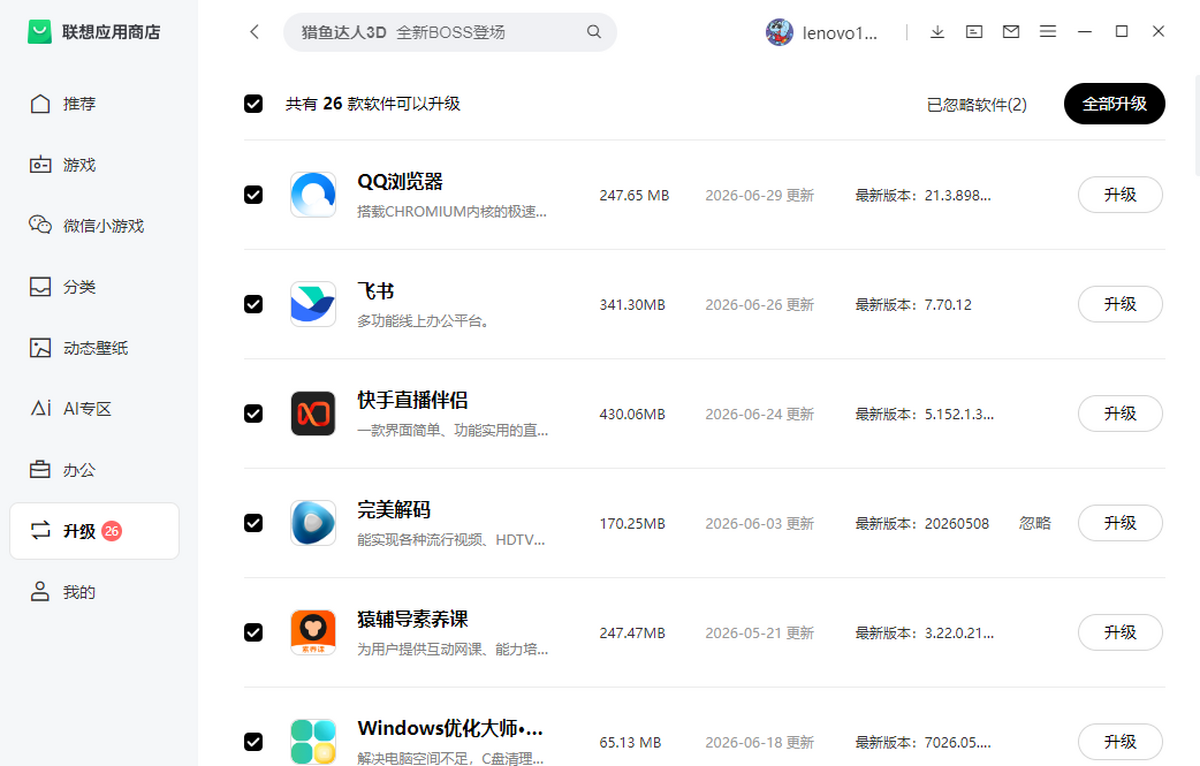The width and height of the screenshot is (1200, 766).
Task: Uncheck the 快手直播伴侣 checkbox
Action: 253,413
